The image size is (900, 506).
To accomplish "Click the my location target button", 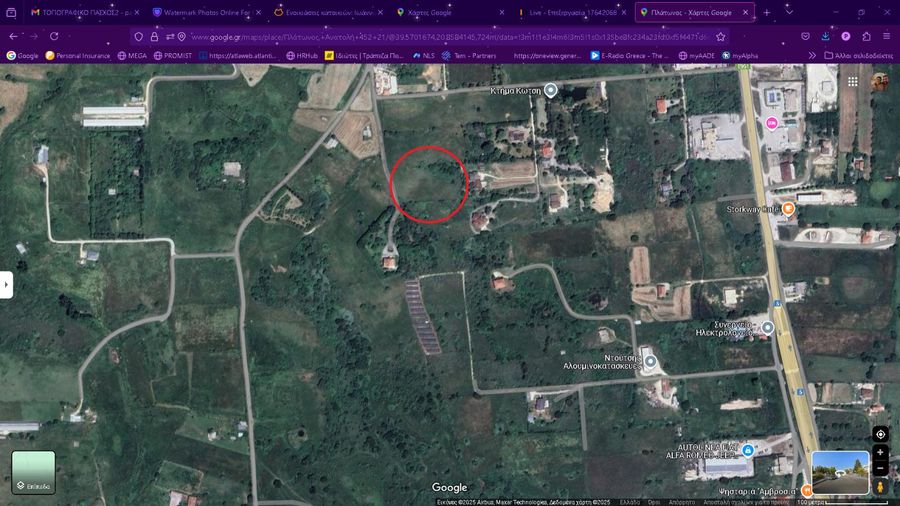I will (x=880, y=434).
